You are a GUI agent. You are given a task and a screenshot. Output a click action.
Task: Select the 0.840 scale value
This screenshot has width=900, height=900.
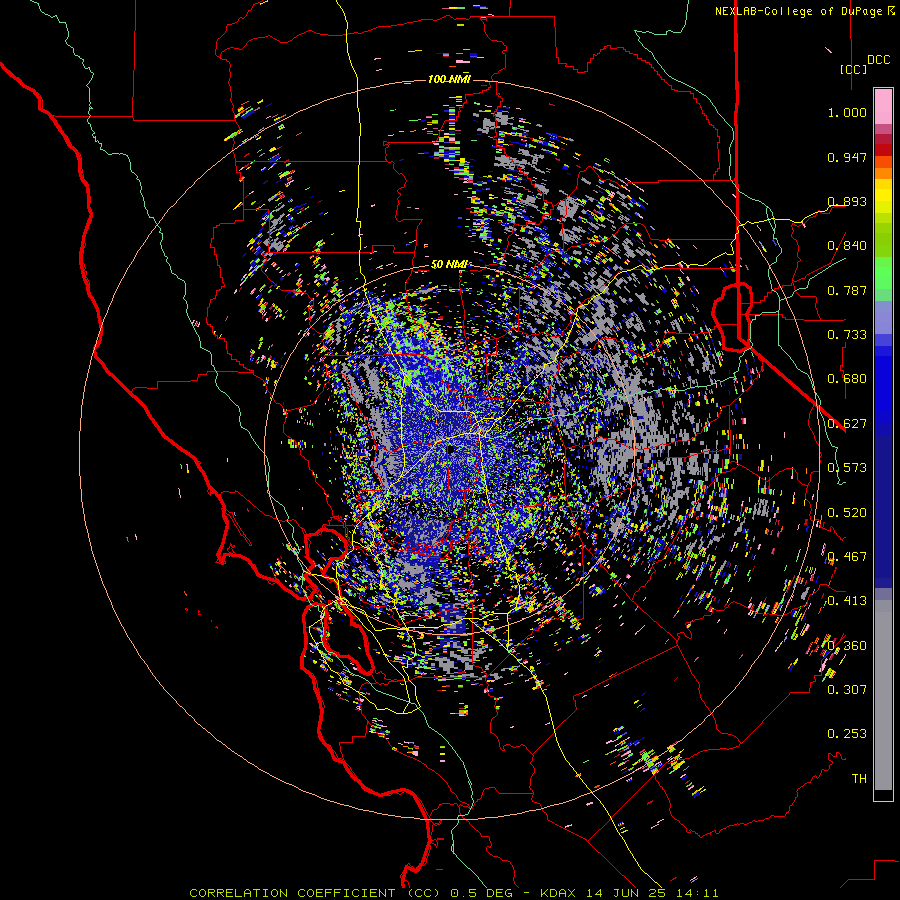click(x=847, y=246)
